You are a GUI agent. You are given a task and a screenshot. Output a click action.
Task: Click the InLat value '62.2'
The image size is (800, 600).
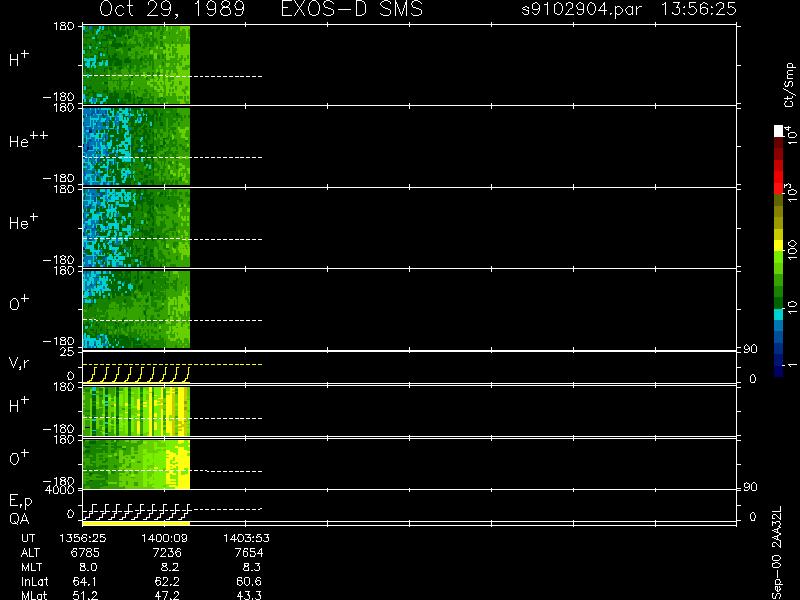coord(167,582)
